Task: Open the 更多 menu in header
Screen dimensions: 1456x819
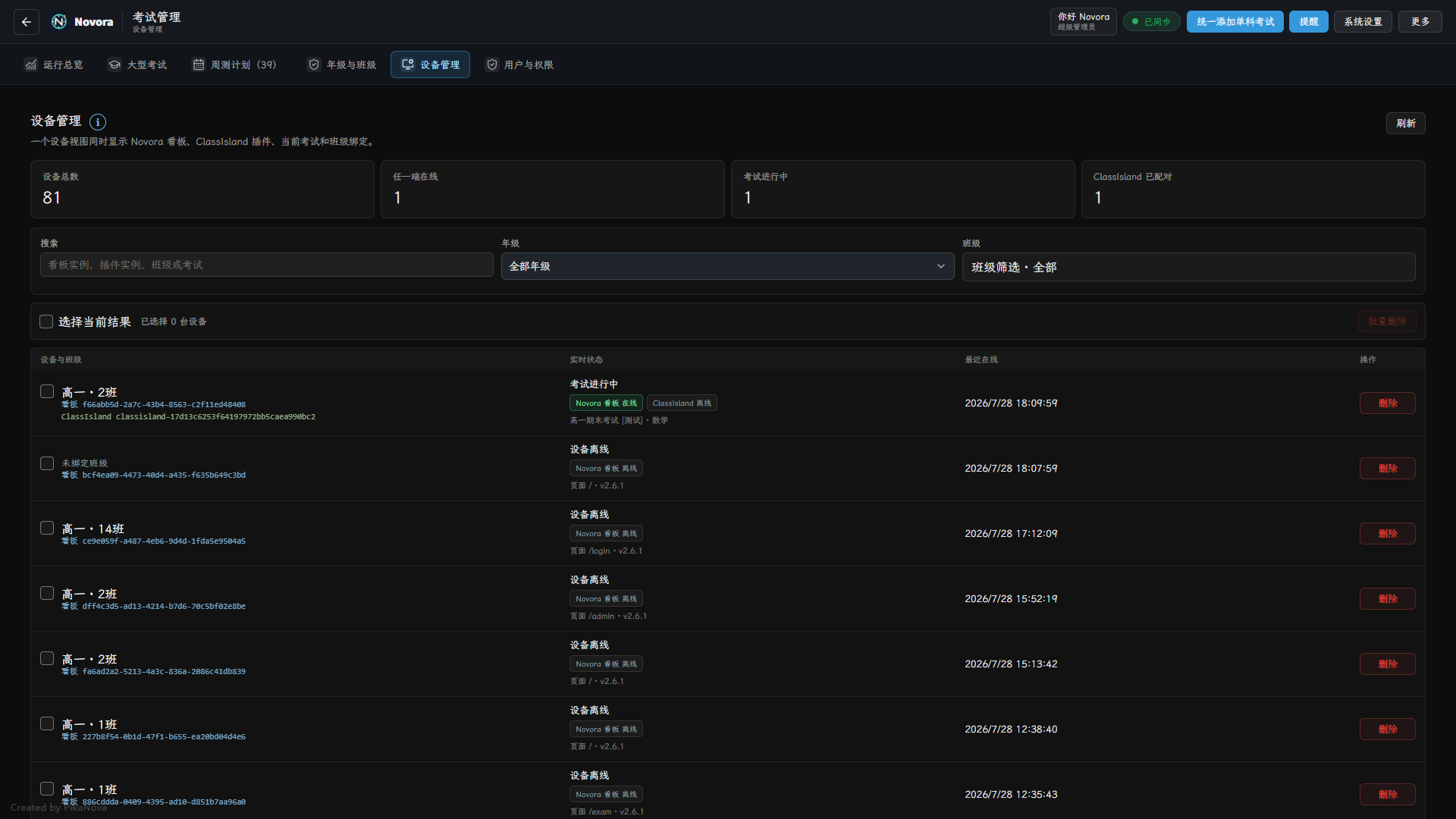Action: [x=1420, y=22]
